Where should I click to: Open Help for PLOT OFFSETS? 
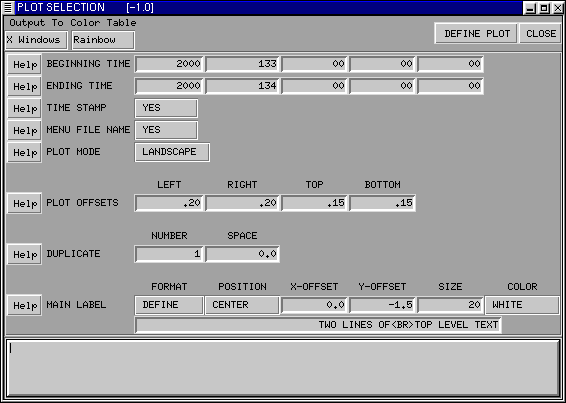(24, 204)
